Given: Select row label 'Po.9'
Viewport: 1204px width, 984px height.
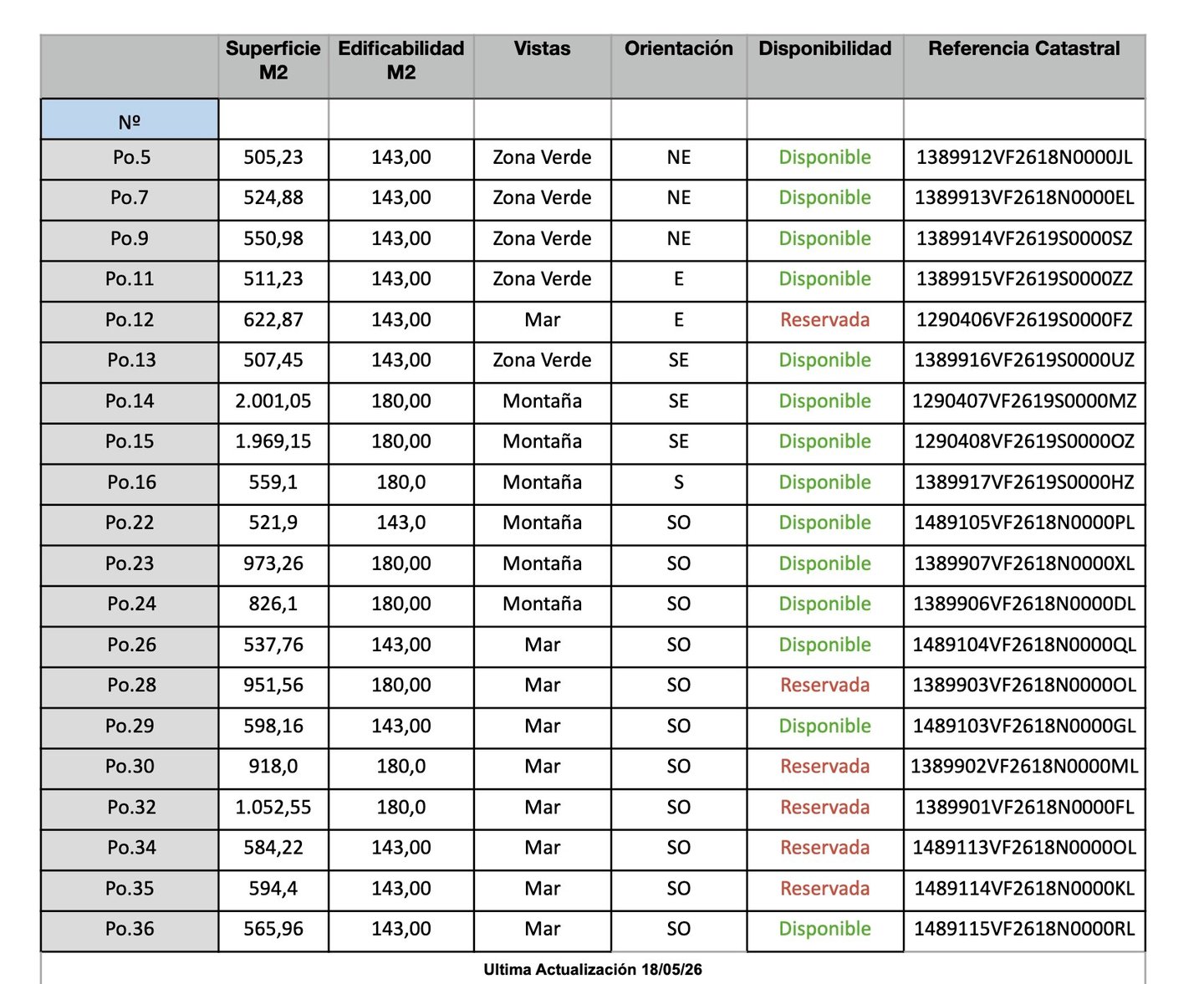Looking at the screenshot, I should 130,238.
